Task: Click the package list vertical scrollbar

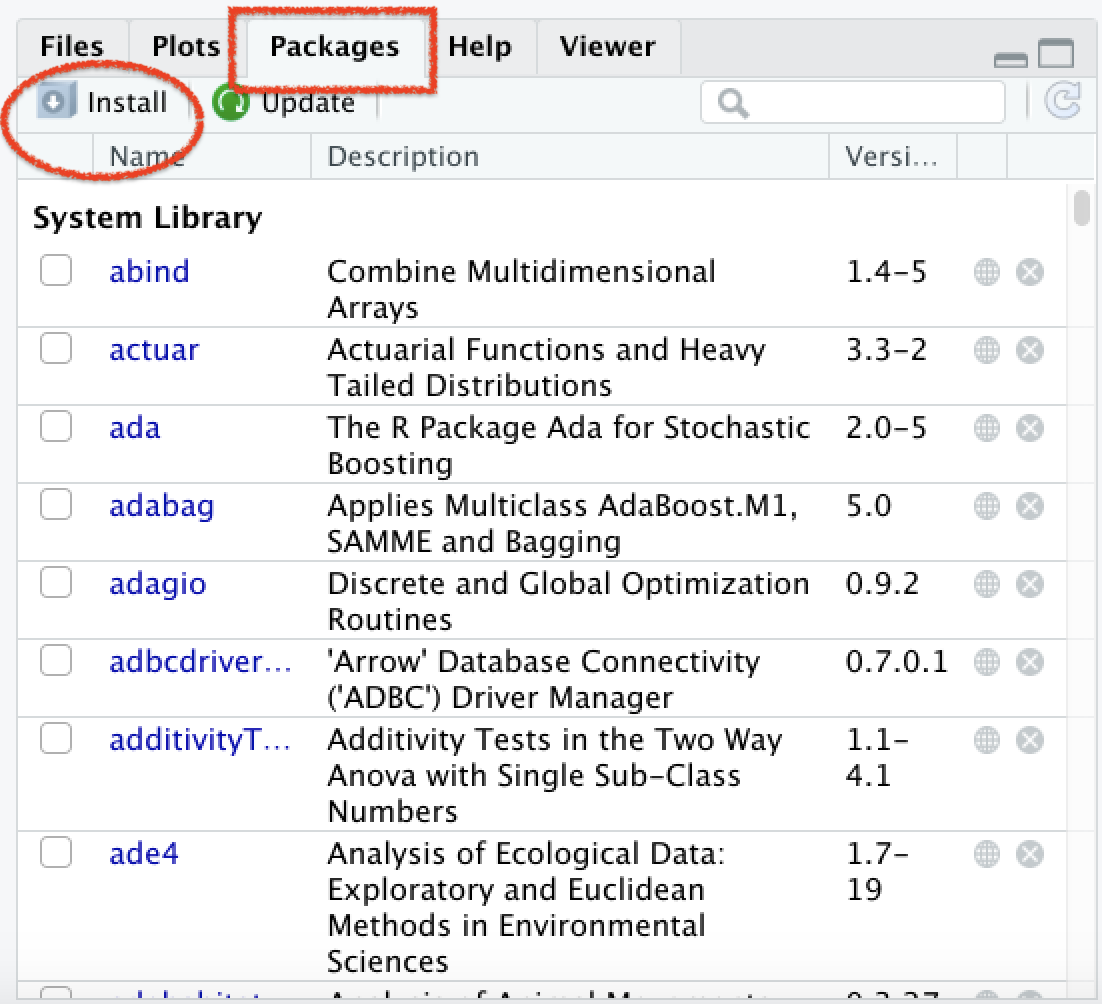Action: (1082, 209)
